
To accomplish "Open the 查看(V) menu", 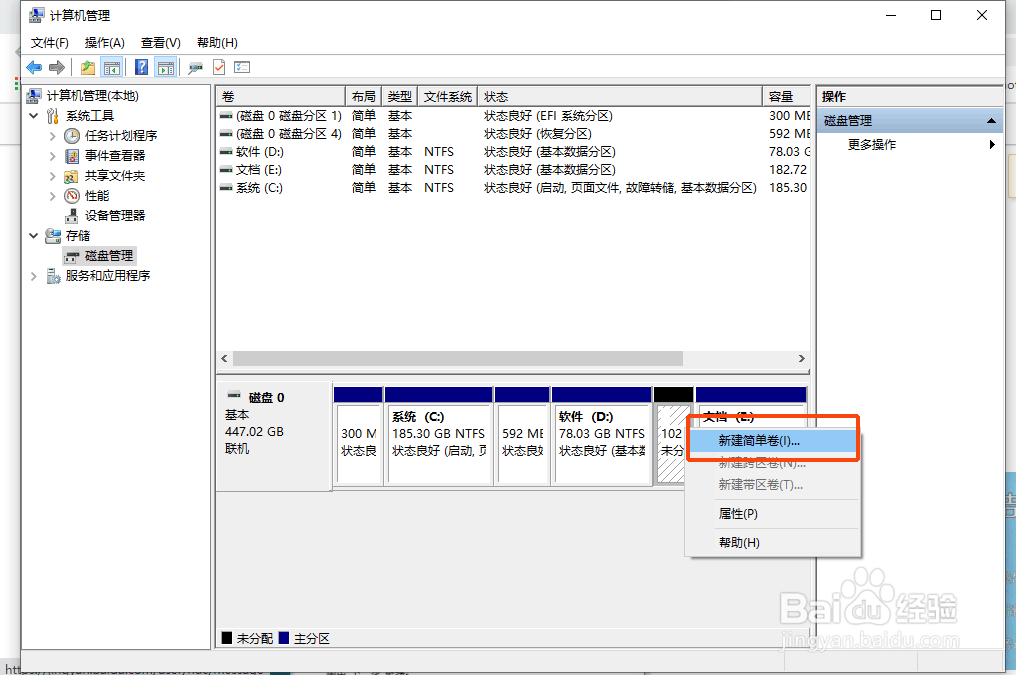I will coord(161,43).
